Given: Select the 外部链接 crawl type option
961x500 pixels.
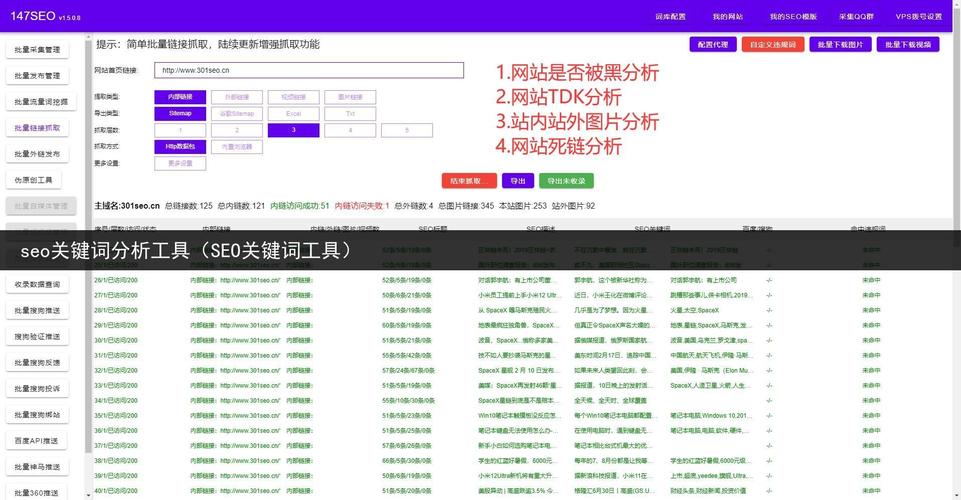Looking at the screenshot, I should pyautogui.click(x=237, y=97).
